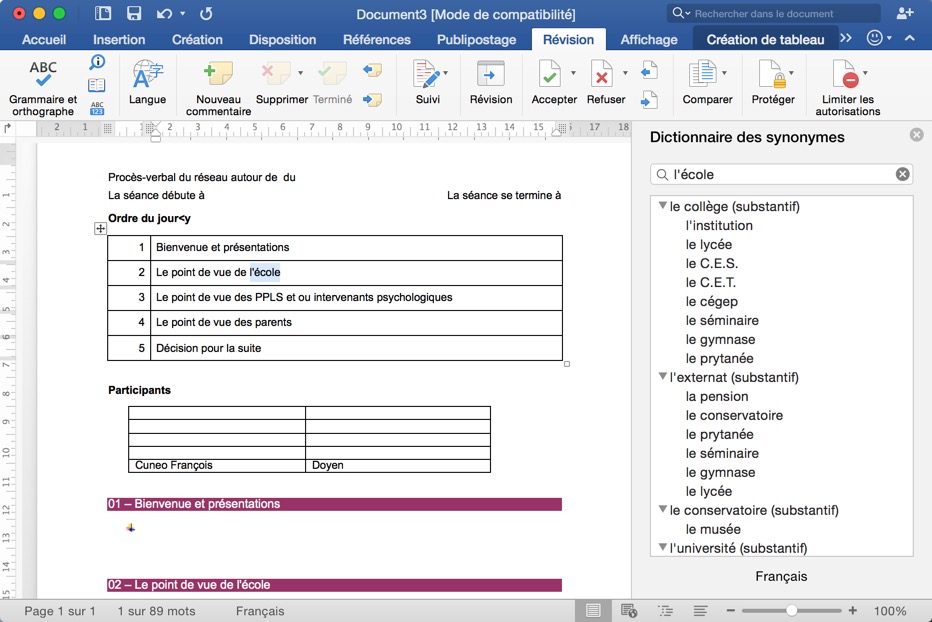The height and width of the screenshot is (622, 932).
Task: Run the Grammaire et orthographe check
Action: (43, 87)
